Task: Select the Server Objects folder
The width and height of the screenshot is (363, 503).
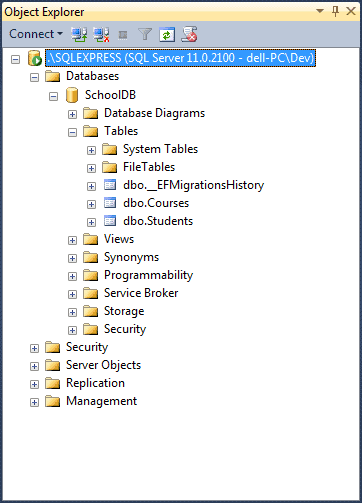Action: tap(103, 365)
